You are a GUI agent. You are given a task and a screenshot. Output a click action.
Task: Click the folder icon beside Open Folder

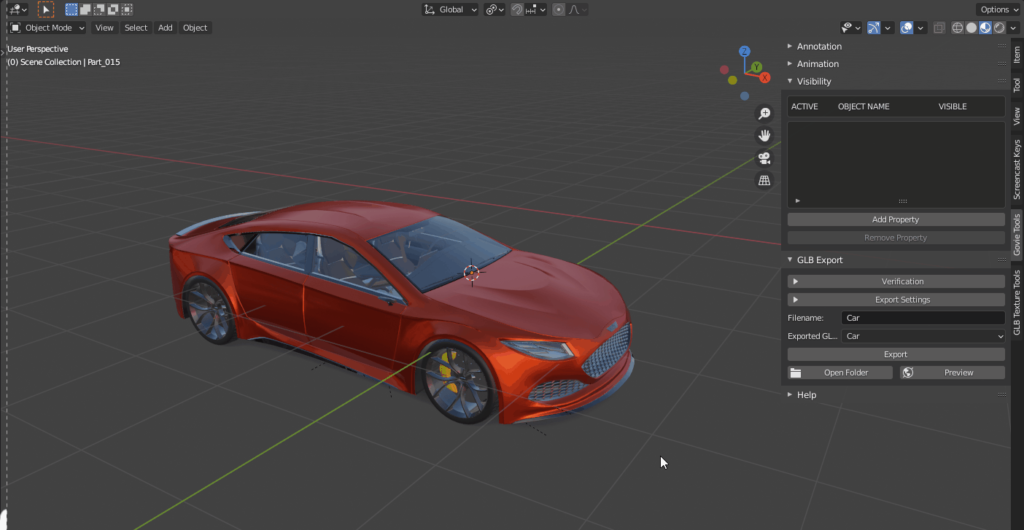pyautogui.click(x=796, y=373)
